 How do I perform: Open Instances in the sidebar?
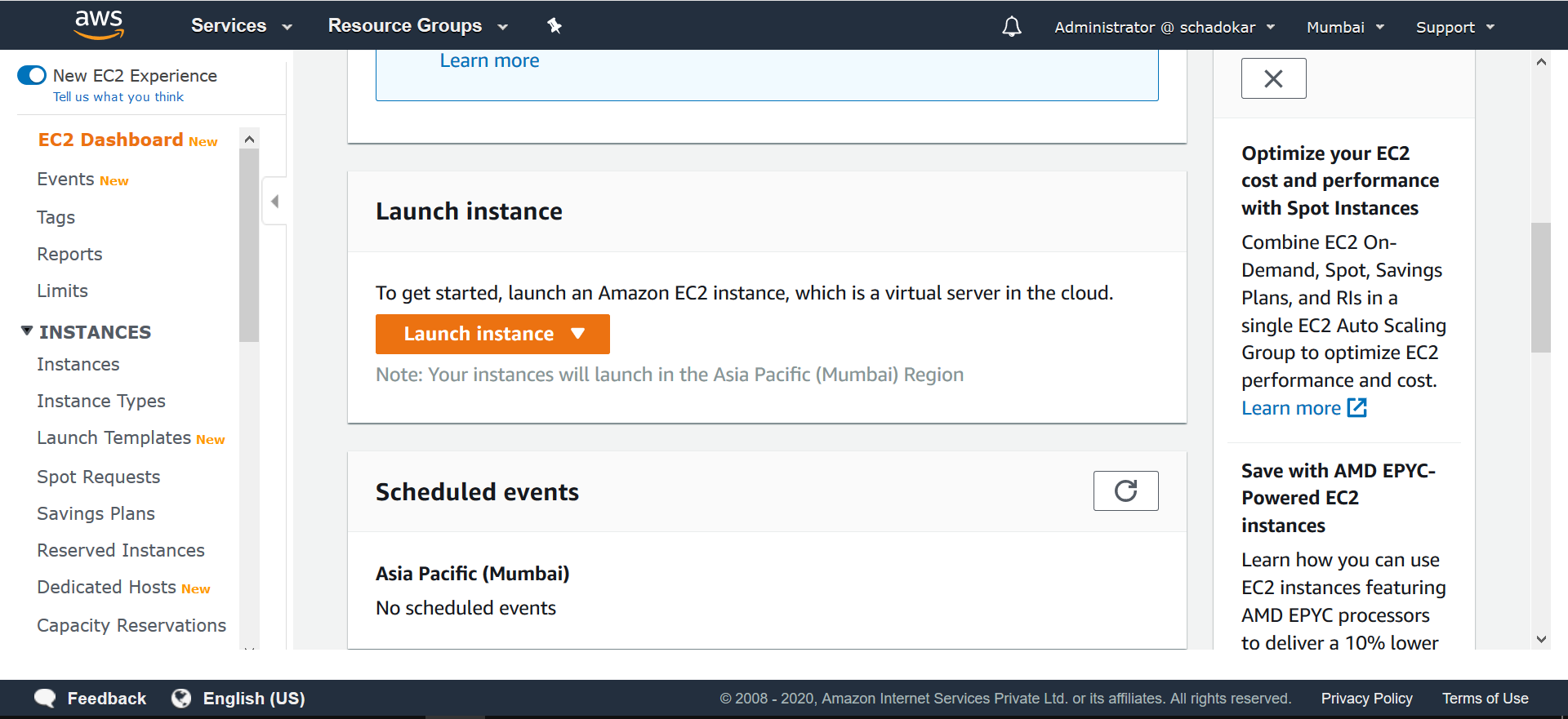(x=78, y=364)
